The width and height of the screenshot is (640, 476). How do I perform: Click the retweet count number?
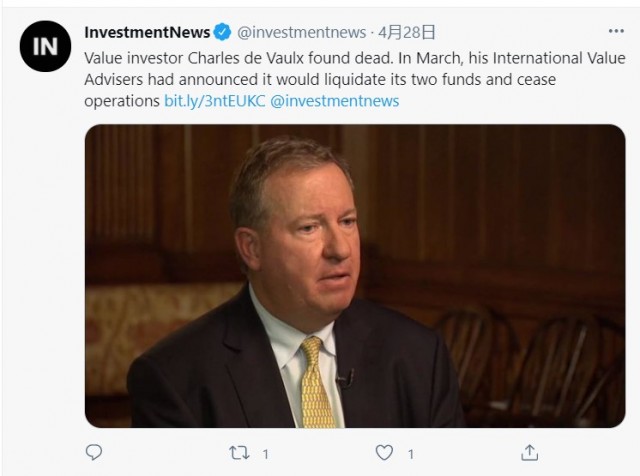[x=266, y=454]
